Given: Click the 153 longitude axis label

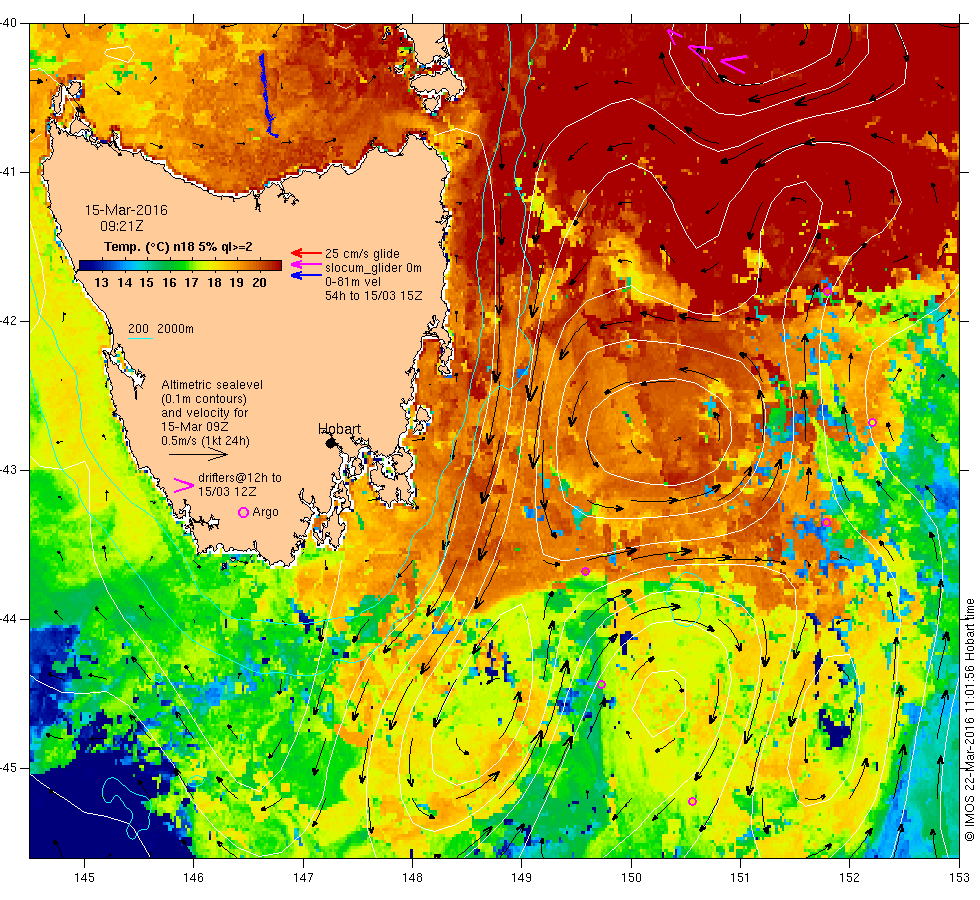Looking at the screenshot, I should (x=959, y=878).
